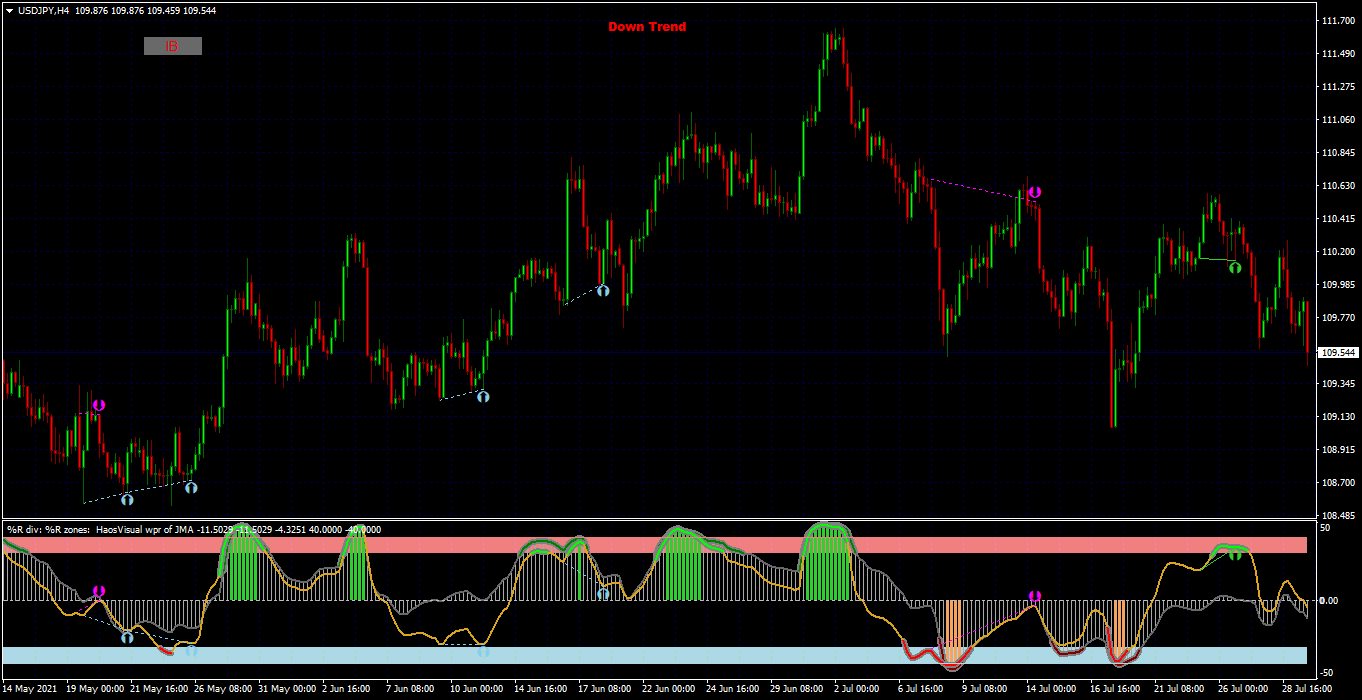Click price scale value 110.845

point(1337,153)
